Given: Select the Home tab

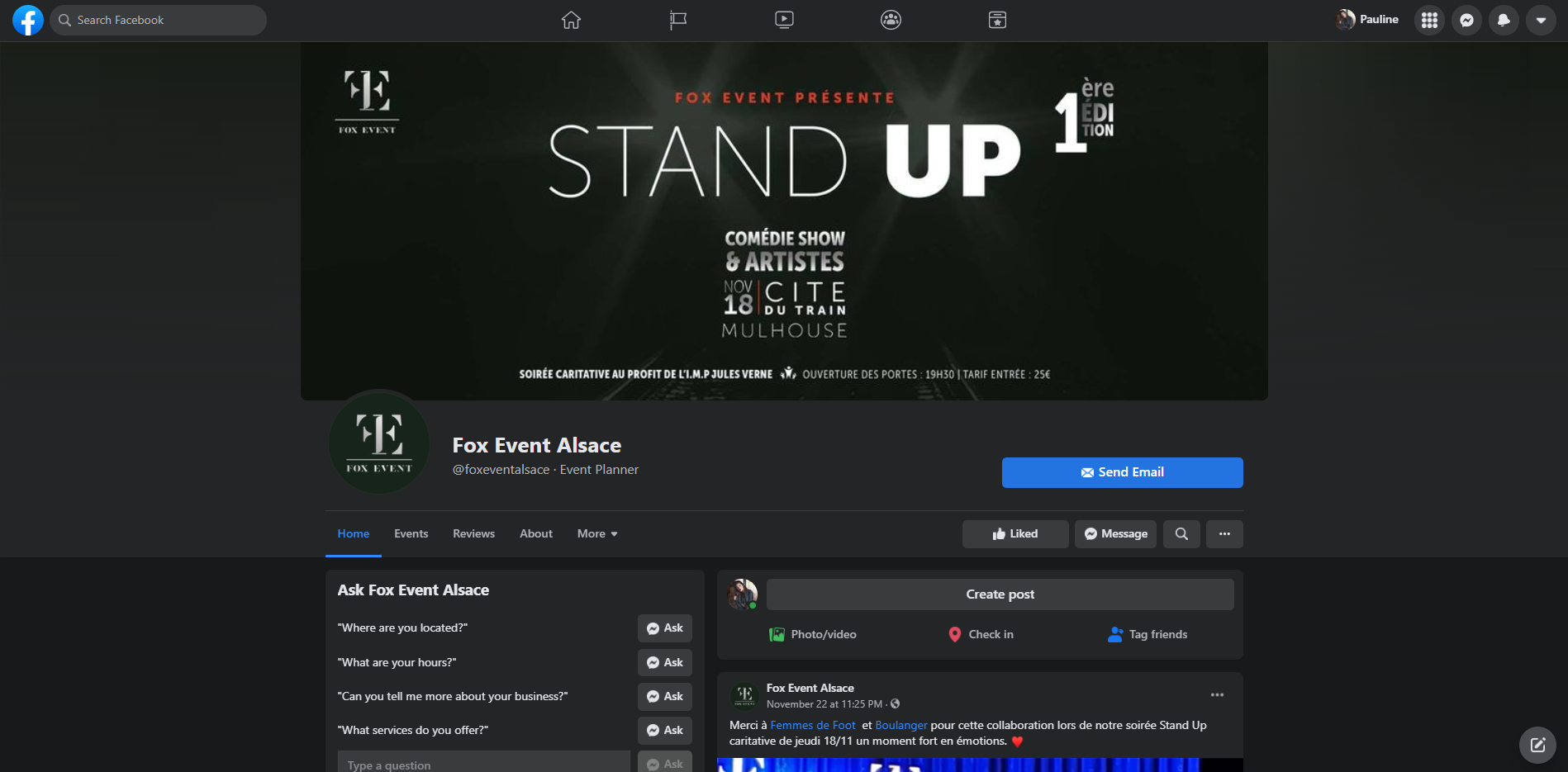Looking at the screenshot, I should click(x=354, y=534).
